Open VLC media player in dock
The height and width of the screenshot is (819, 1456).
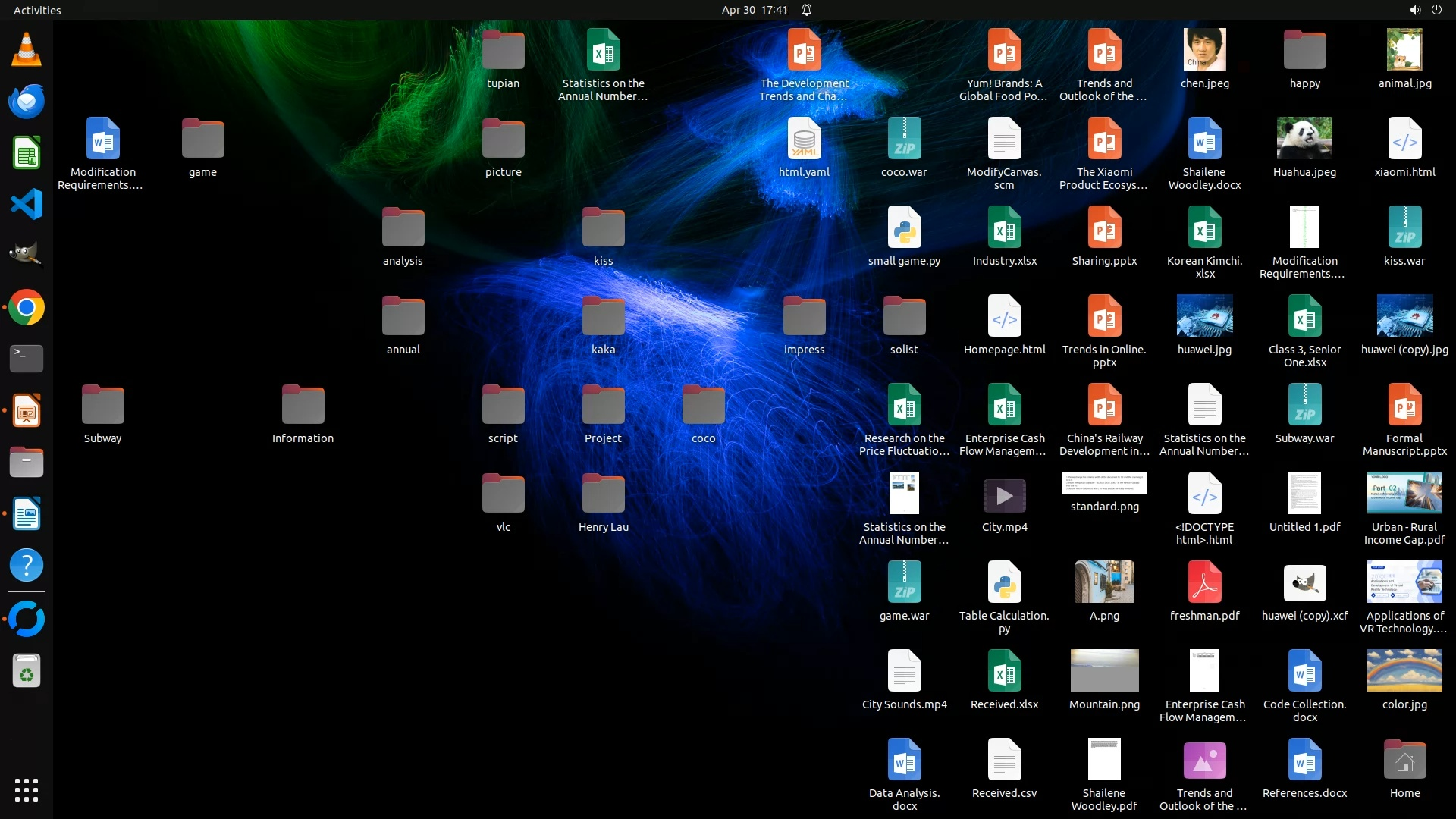27,50
